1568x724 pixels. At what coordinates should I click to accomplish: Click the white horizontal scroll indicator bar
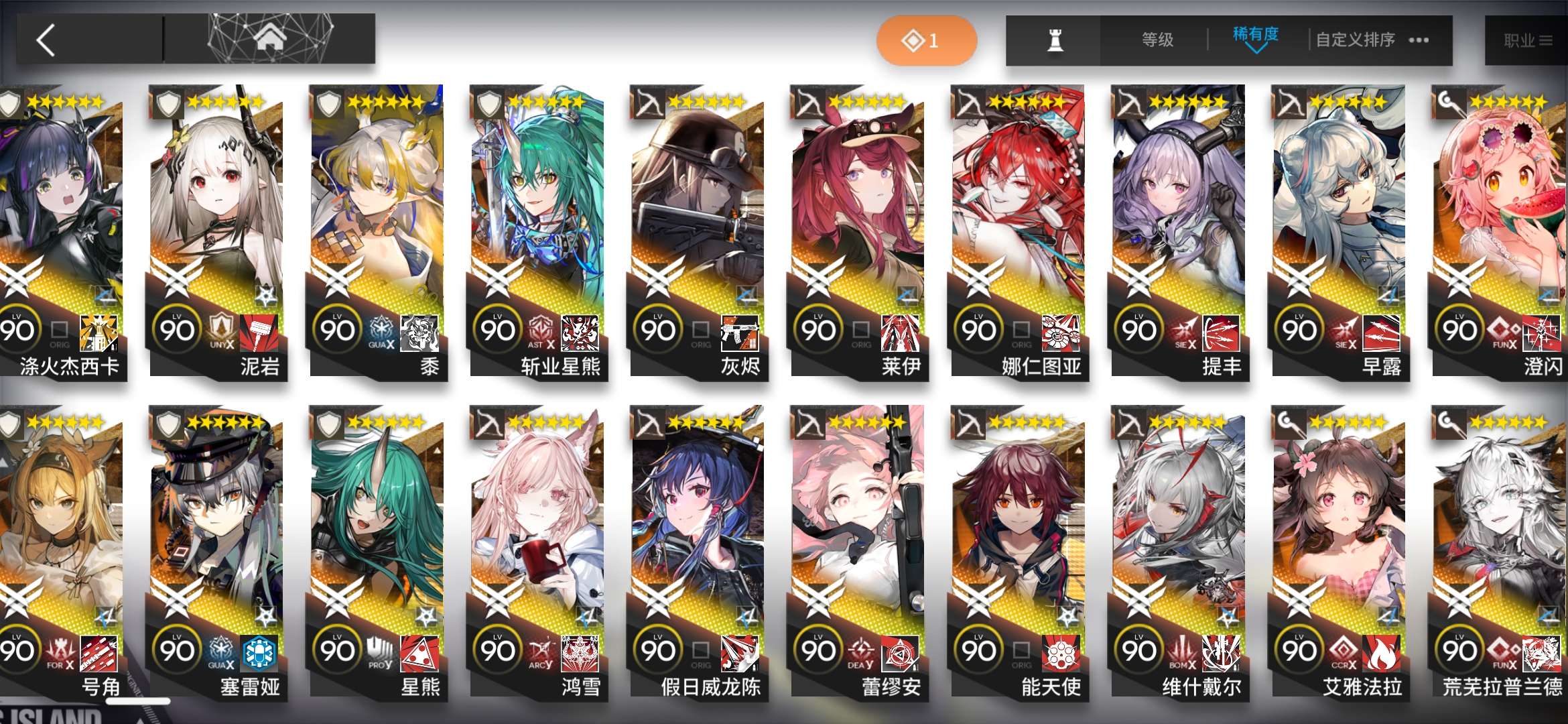[138, 702]
